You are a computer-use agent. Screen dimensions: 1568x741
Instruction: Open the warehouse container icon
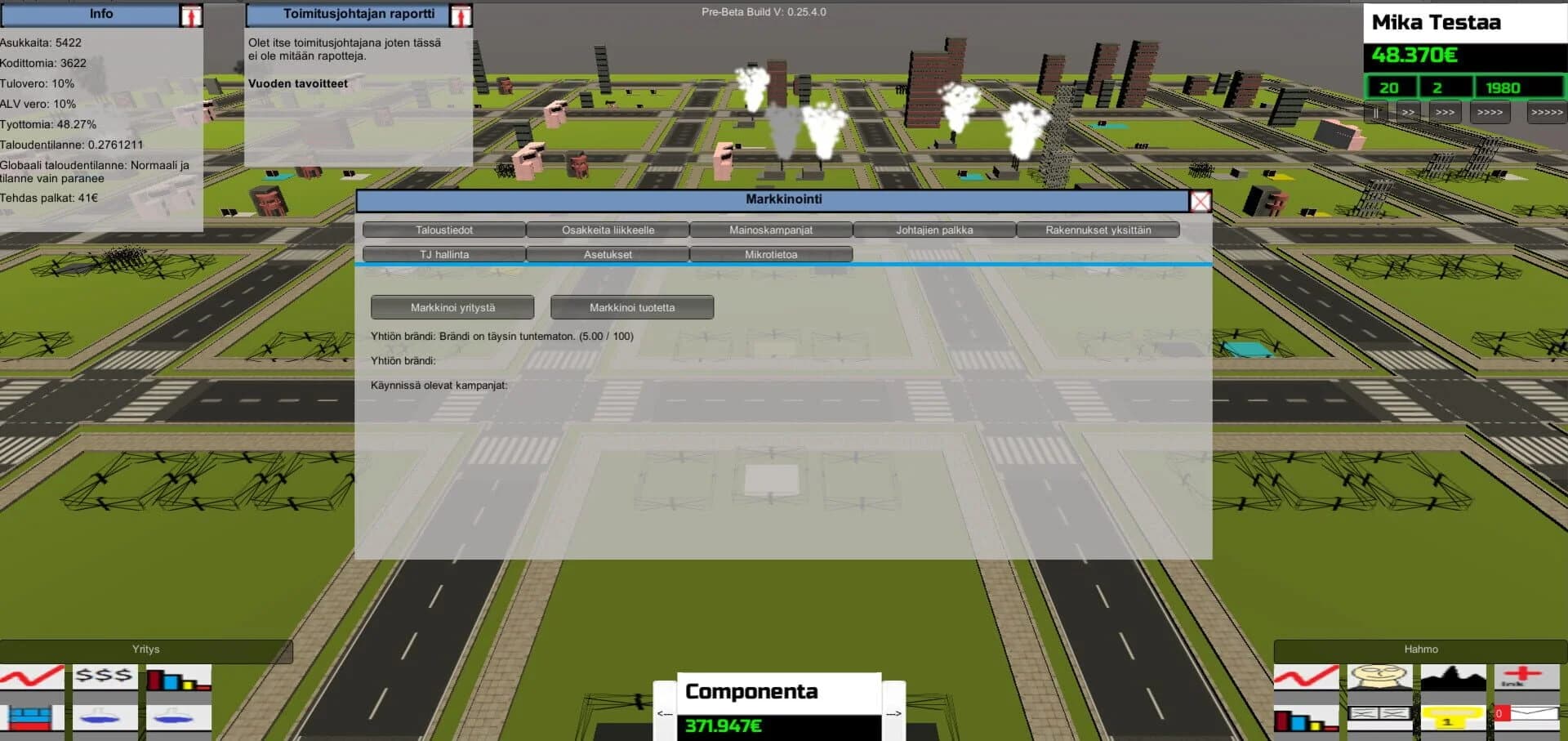click(x=30, y=719)
